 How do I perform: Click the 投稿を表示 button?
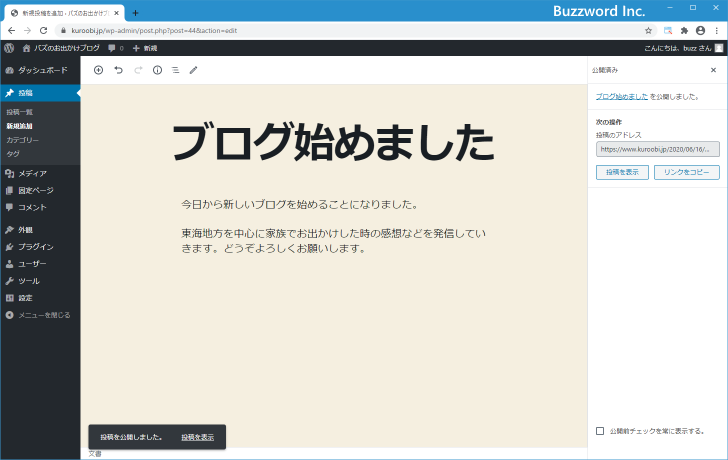[622, 172]
